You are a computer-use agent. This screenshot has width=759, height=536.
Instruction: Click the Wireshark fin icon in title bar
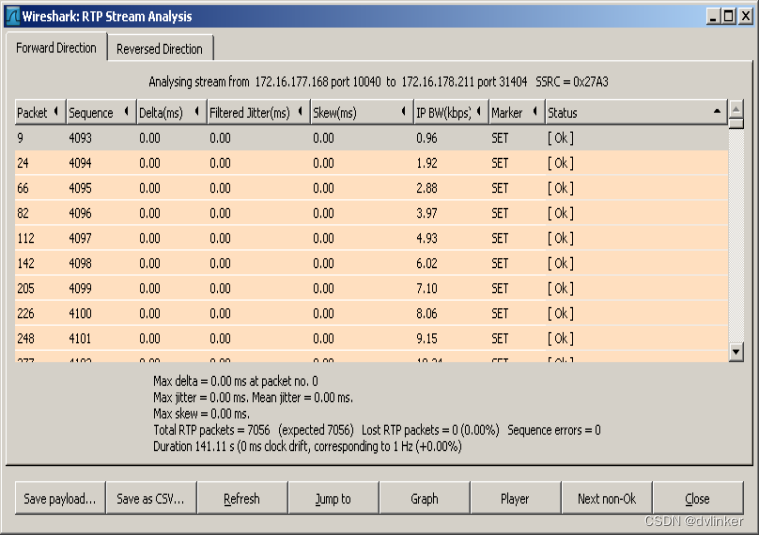[x=13, y=16]
